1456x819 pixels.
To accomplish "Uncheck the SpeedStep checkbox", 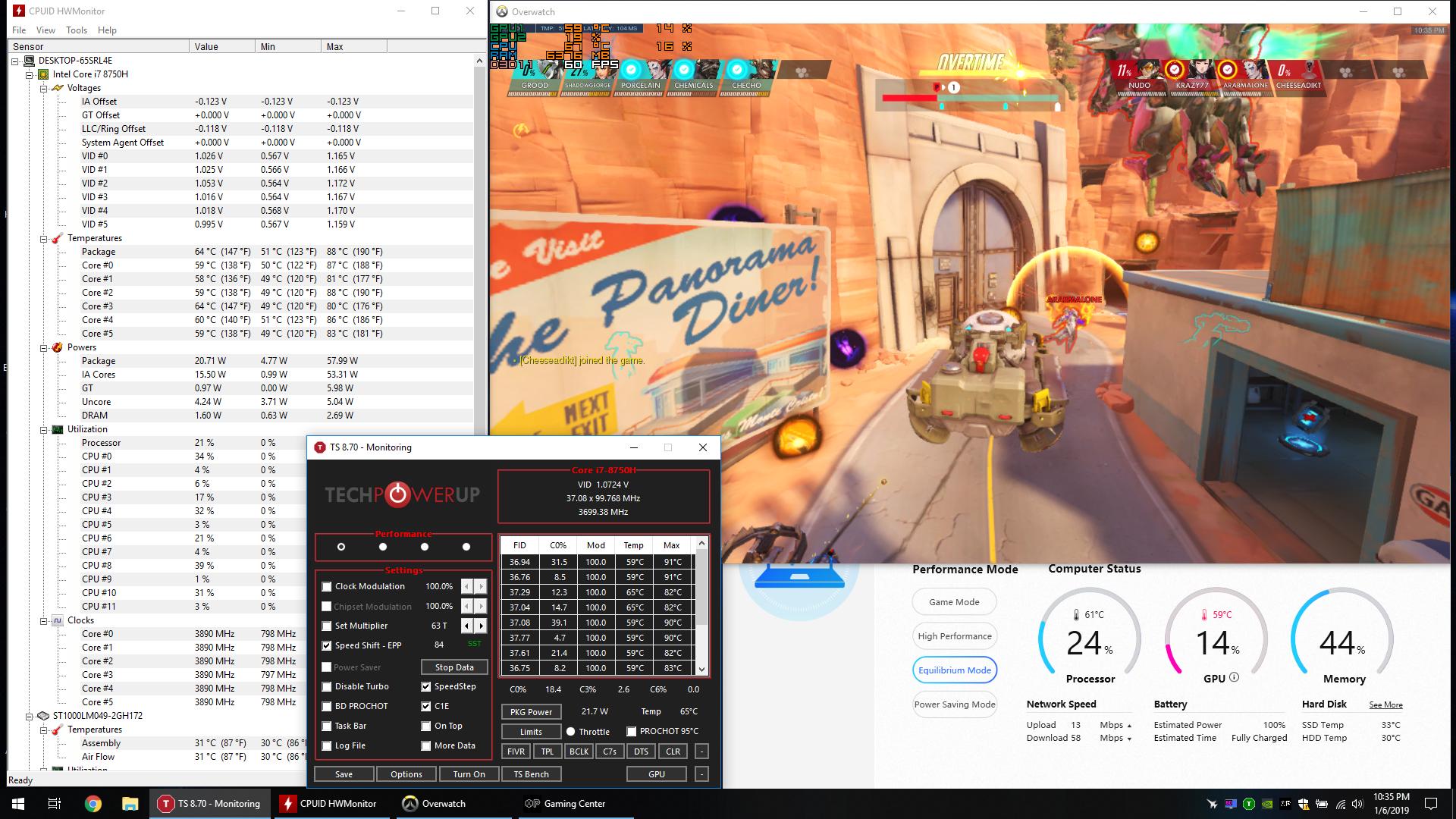I will click(x=426, y=686).
